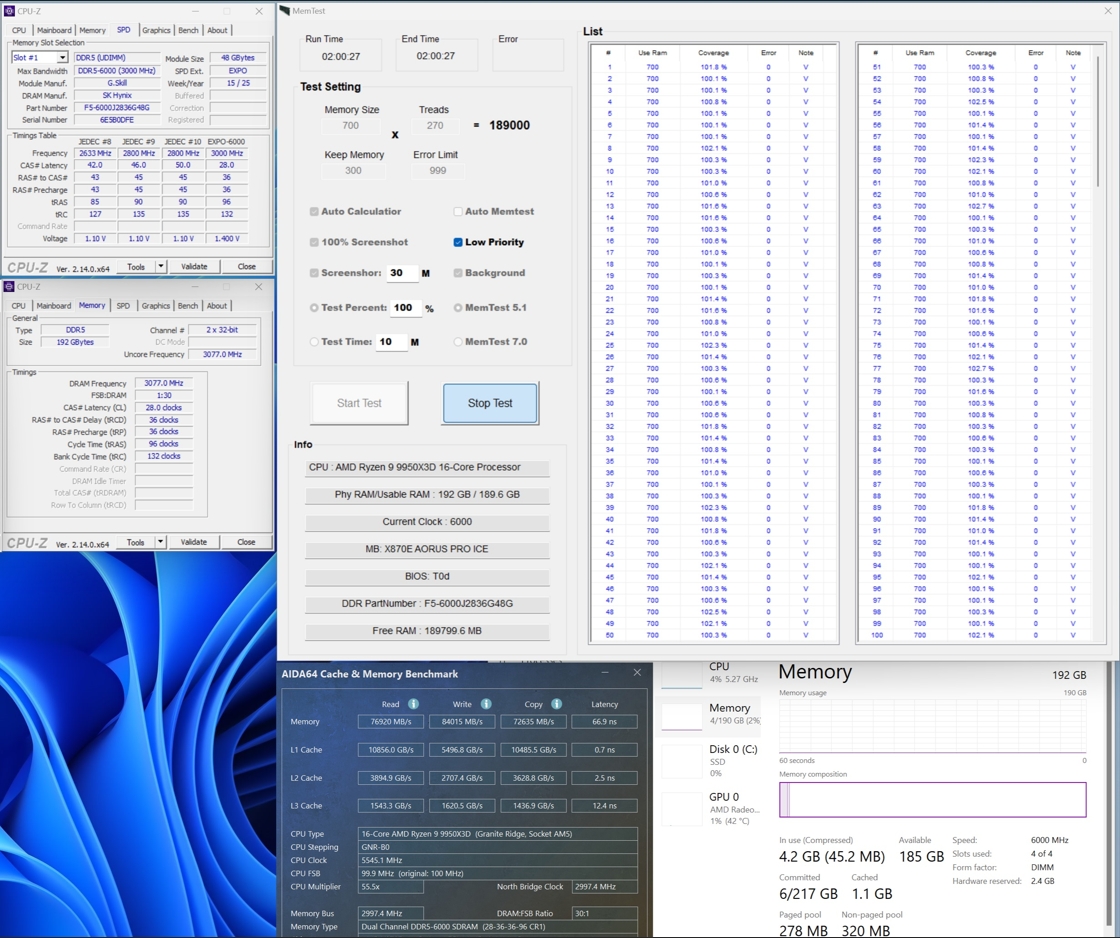Select Disk 0 (C:) in Task Manager
The width and height of the screenshot is (1120, 938).
coord(710,760)
